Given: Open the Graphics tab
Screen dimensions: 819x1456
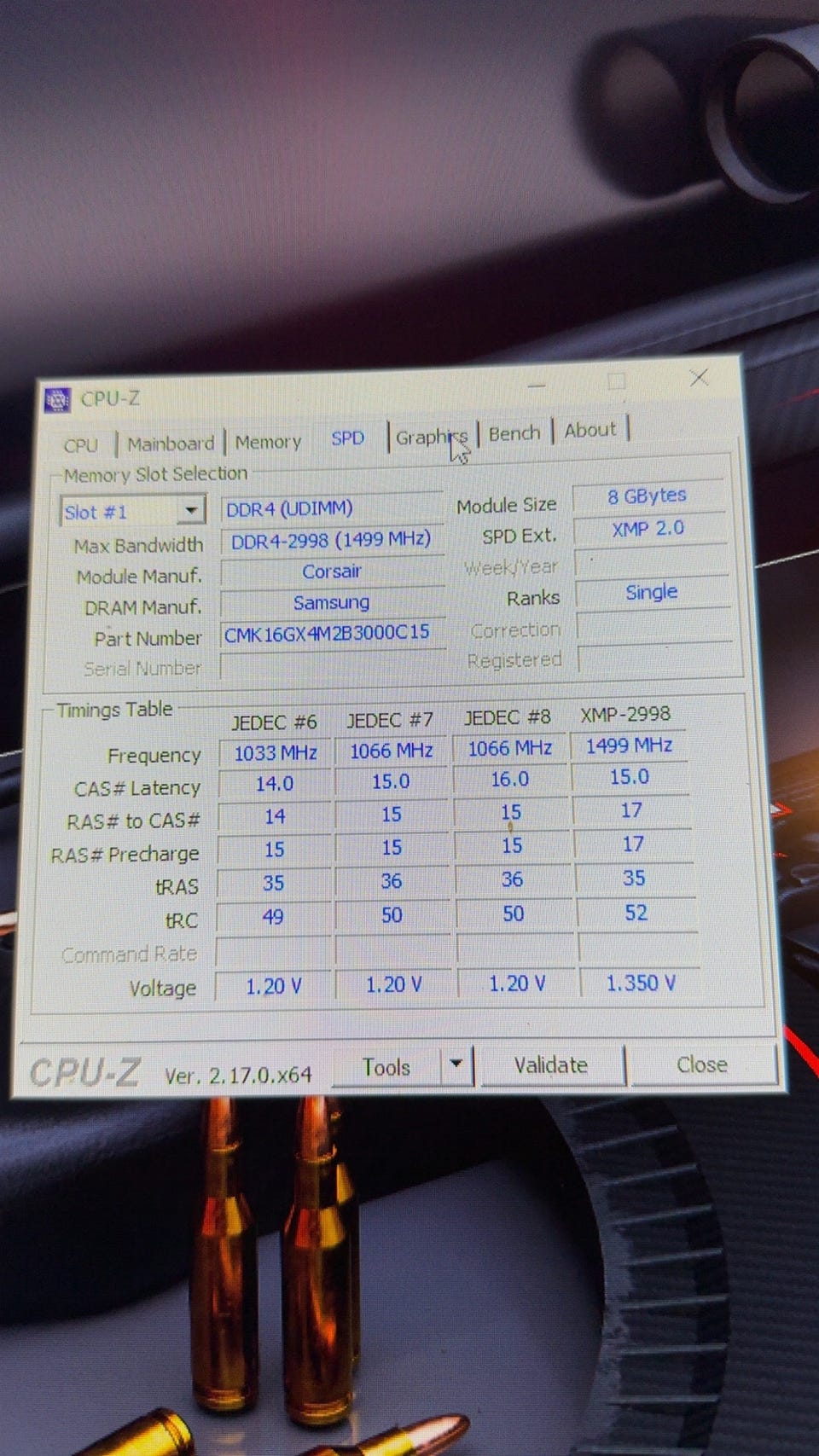Looking at the screenshot, I should pyautogui.click(x=432, y=437).
